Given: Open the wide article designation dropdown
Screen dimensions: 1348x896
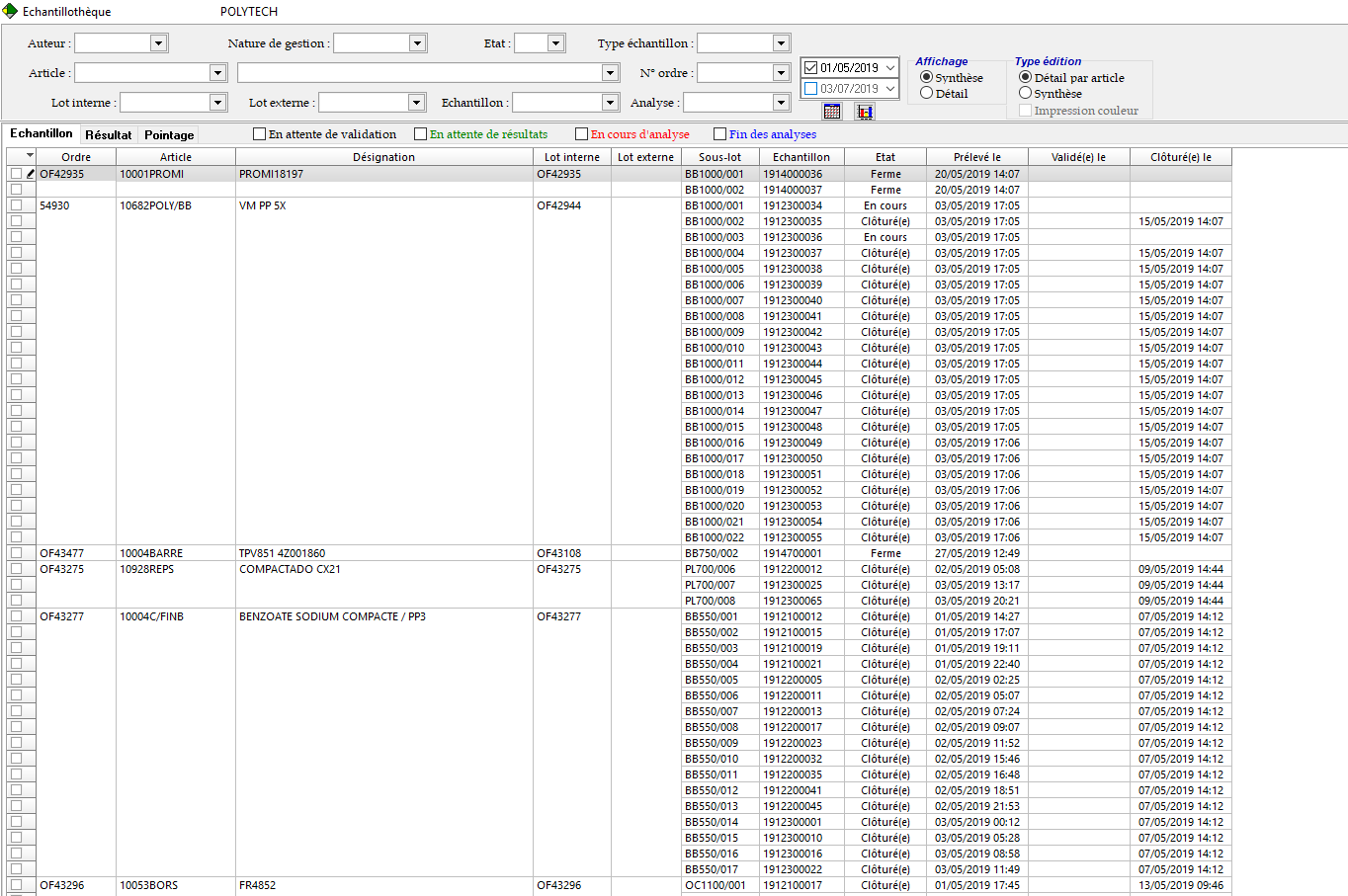Looking at the screenshot, I should coord(609,73).
